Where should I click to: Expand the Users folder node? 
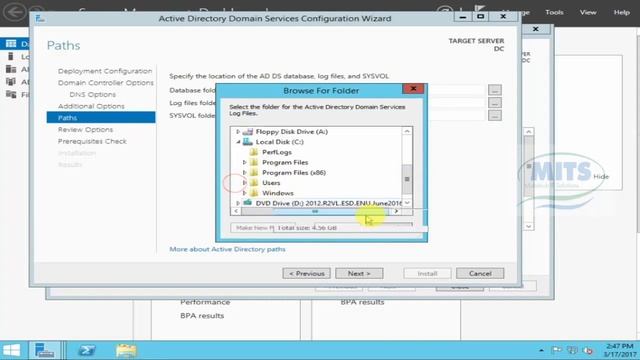click(244, 183)
